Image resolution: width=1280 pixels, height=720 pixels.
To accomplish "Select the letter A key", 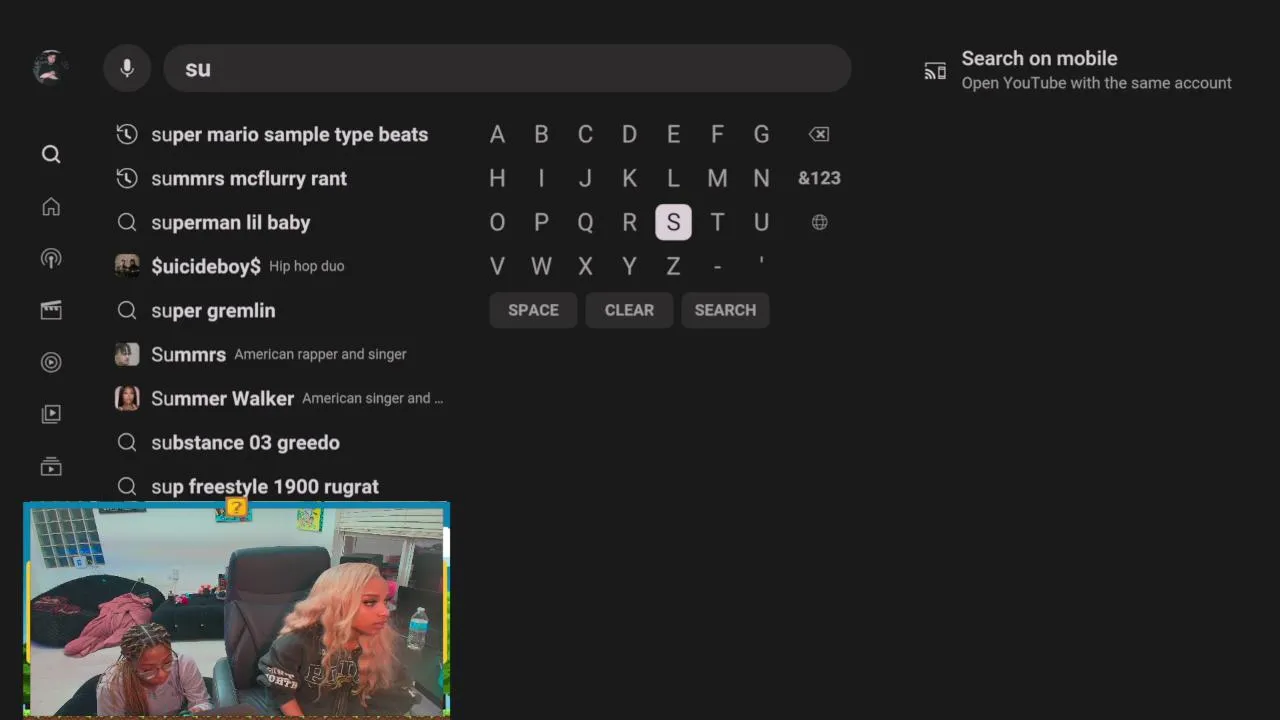I will pos(497,134).
